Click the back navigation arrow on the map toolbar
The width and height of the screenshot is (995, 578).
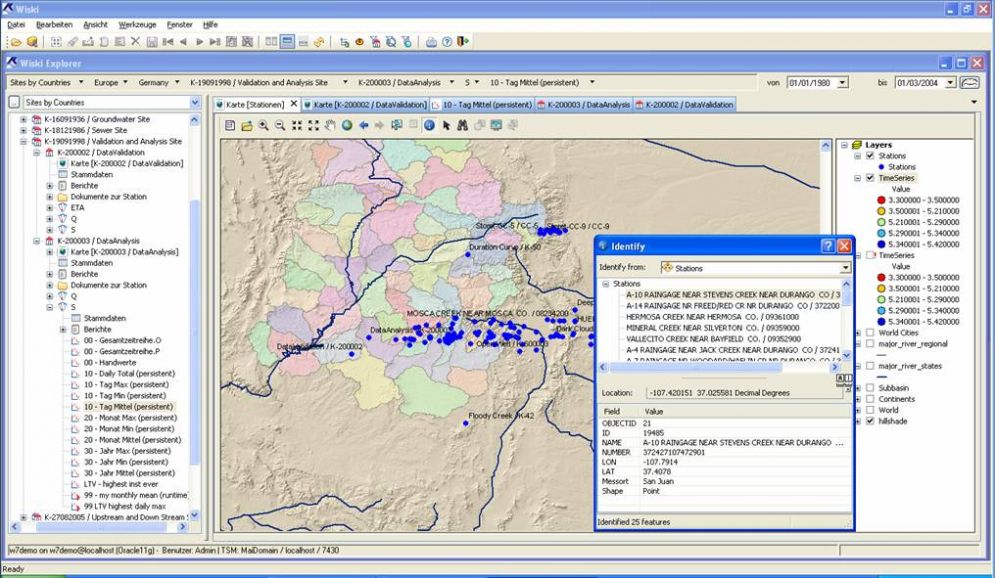365,125
